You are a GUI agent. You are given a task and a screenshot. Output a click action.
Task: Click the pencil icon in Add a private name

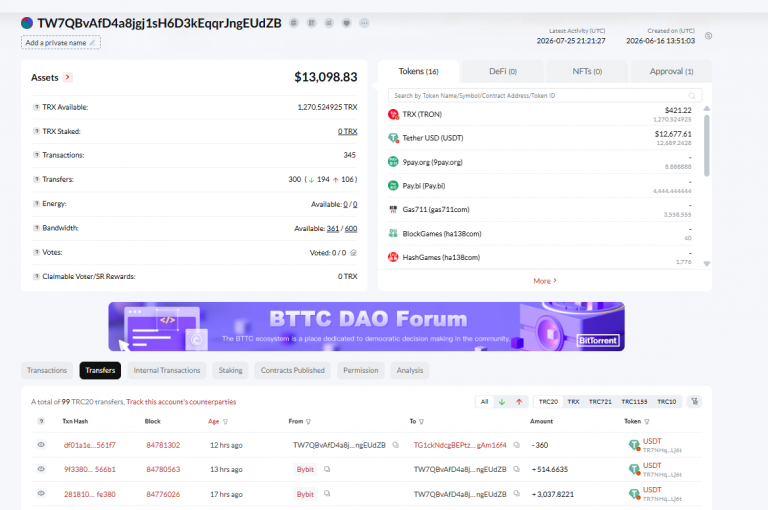92,43
